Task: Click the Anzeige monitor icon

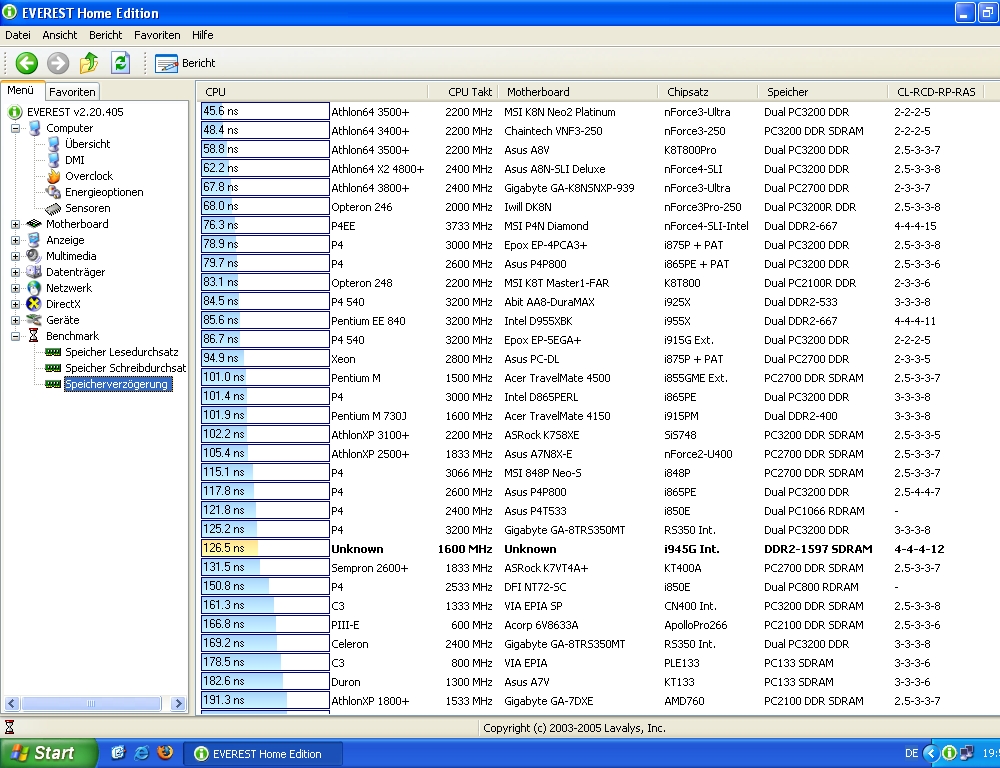Action: click(34, 240)
